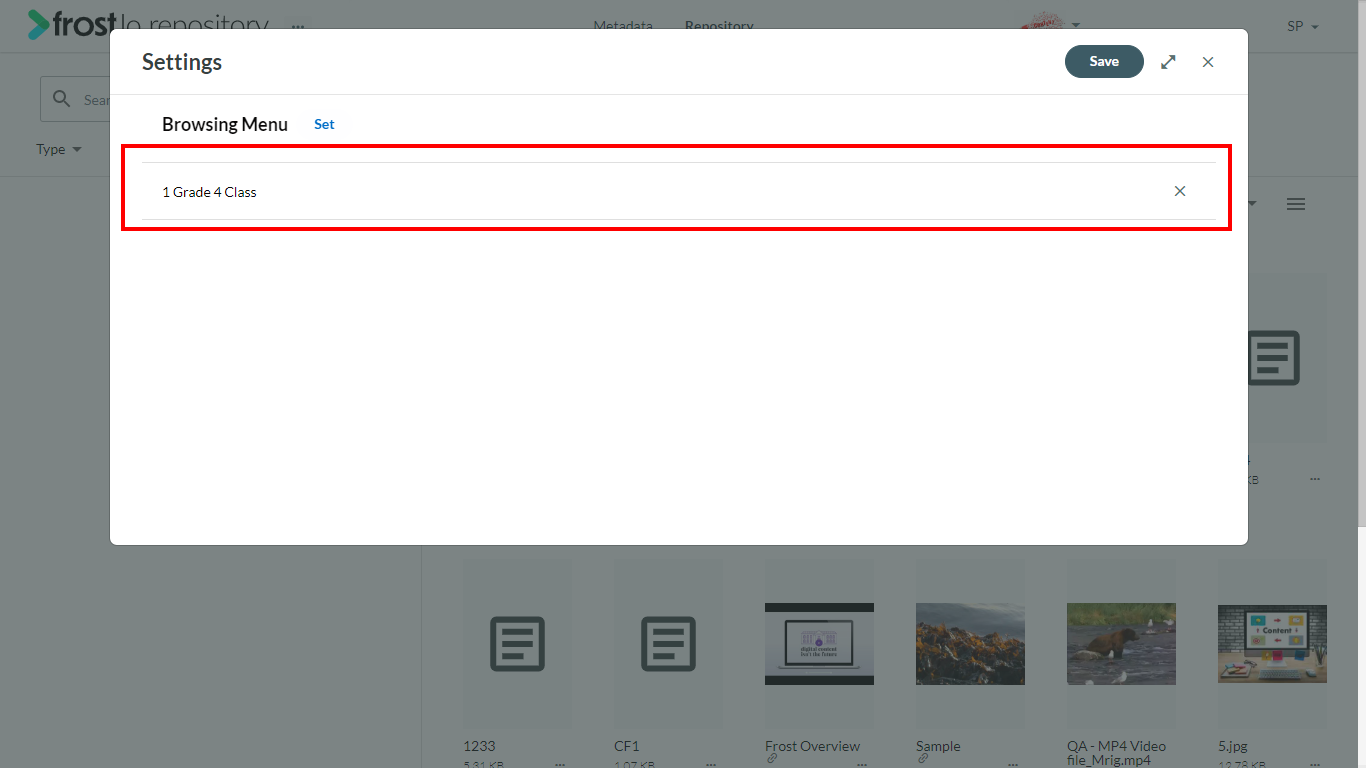Open the SP user account dropdown
The image size is (1366, 768).
click(x=1302, y=27)
